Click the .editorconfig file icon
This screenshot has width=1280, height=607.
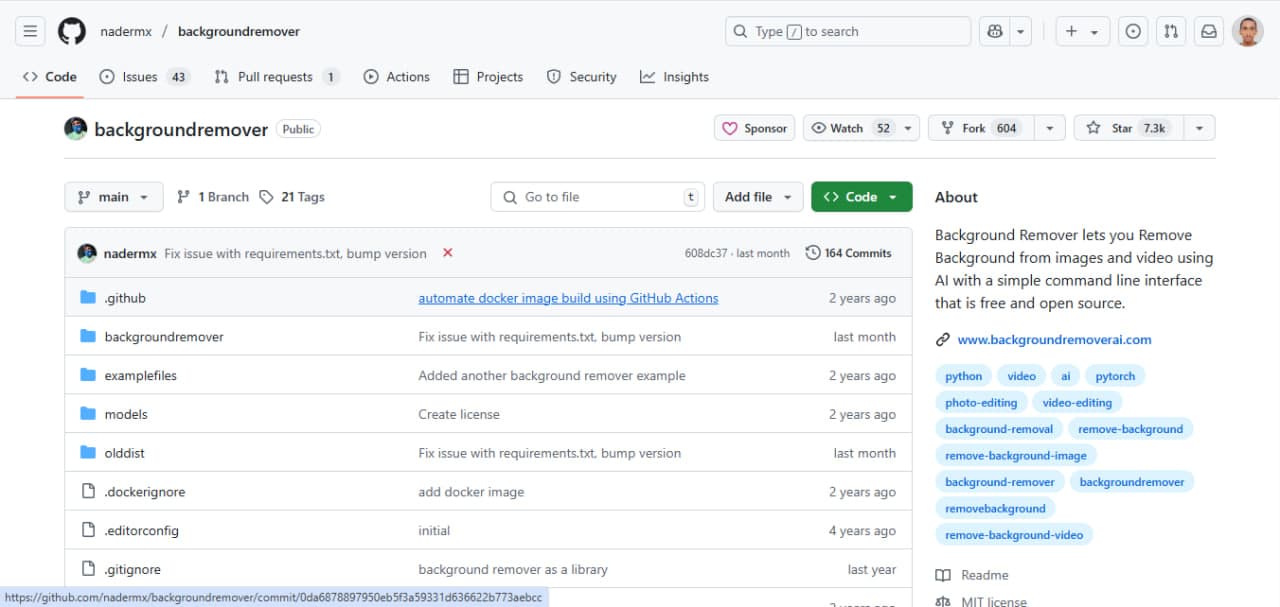pyautogui.click(x=87, y=531)
